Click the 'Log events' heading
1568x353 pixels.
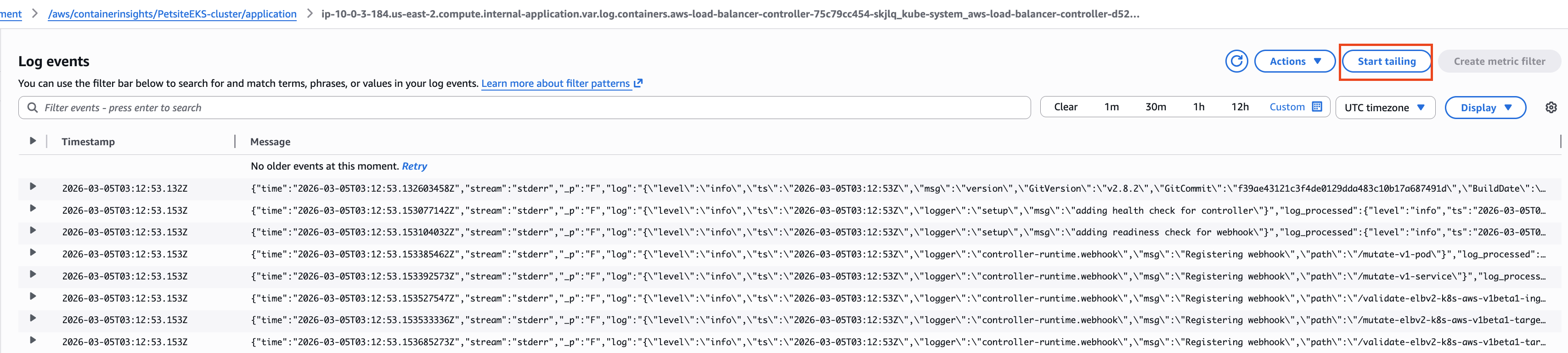(x=54, y=61)
